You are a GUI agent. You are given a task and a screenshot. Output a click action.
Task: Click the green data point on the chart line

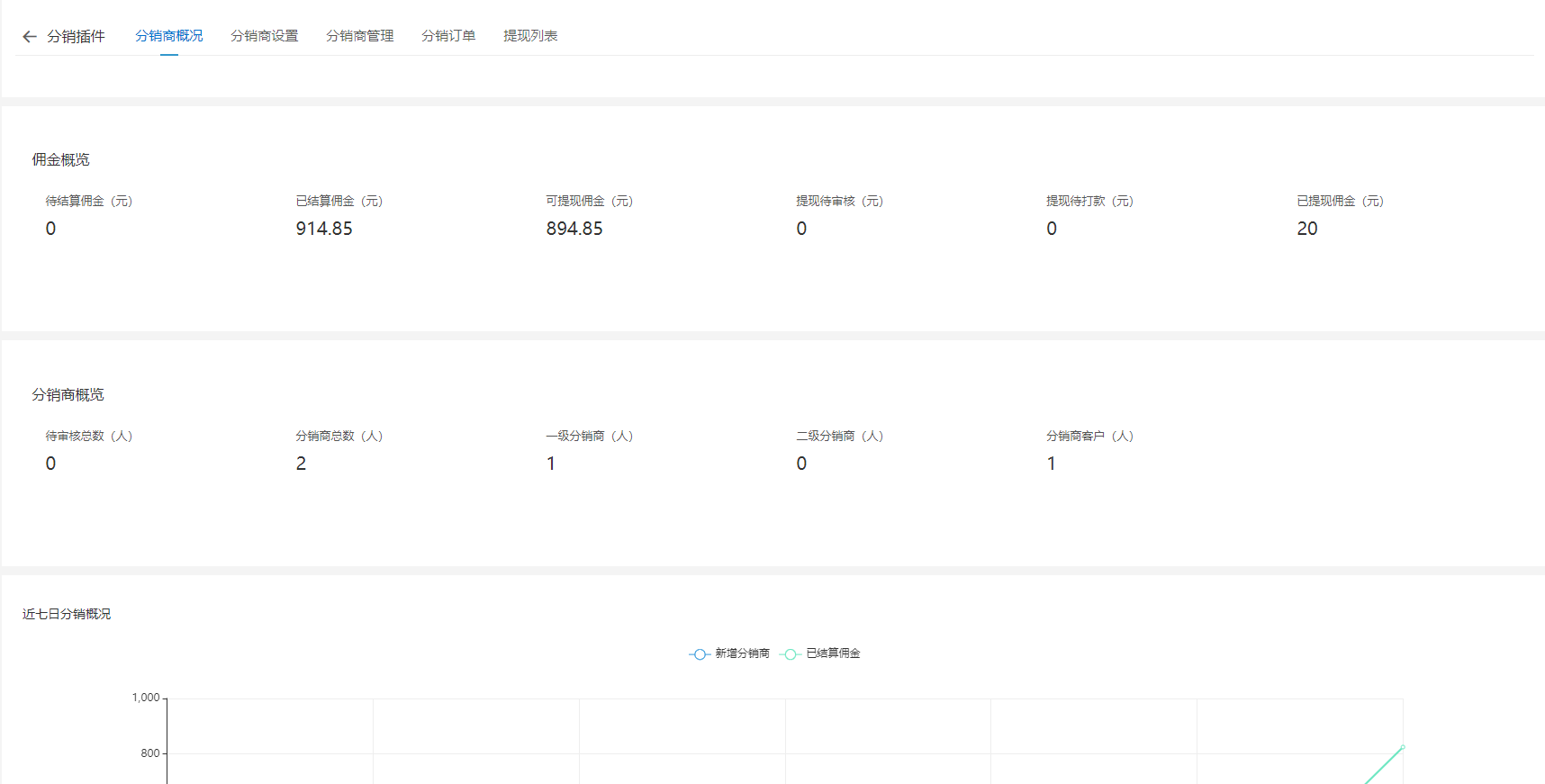(1403, 747)
